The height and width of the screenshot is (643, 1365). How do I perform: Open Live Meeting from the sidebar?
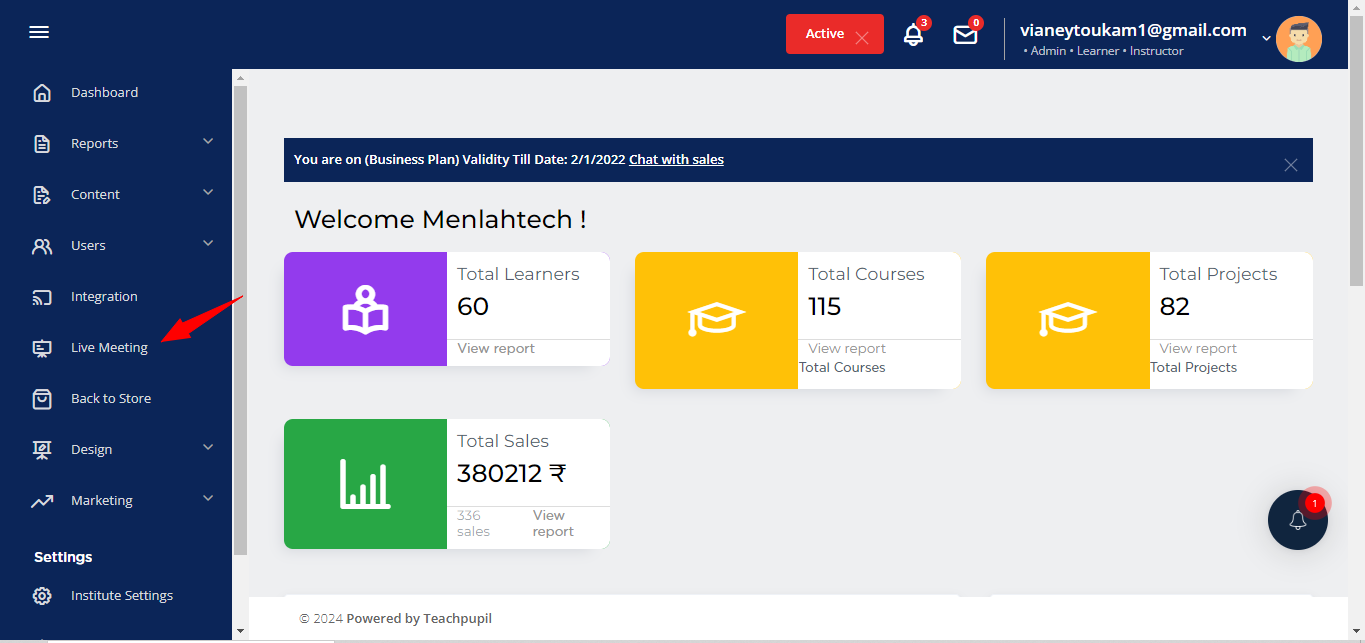coord(109,348)
